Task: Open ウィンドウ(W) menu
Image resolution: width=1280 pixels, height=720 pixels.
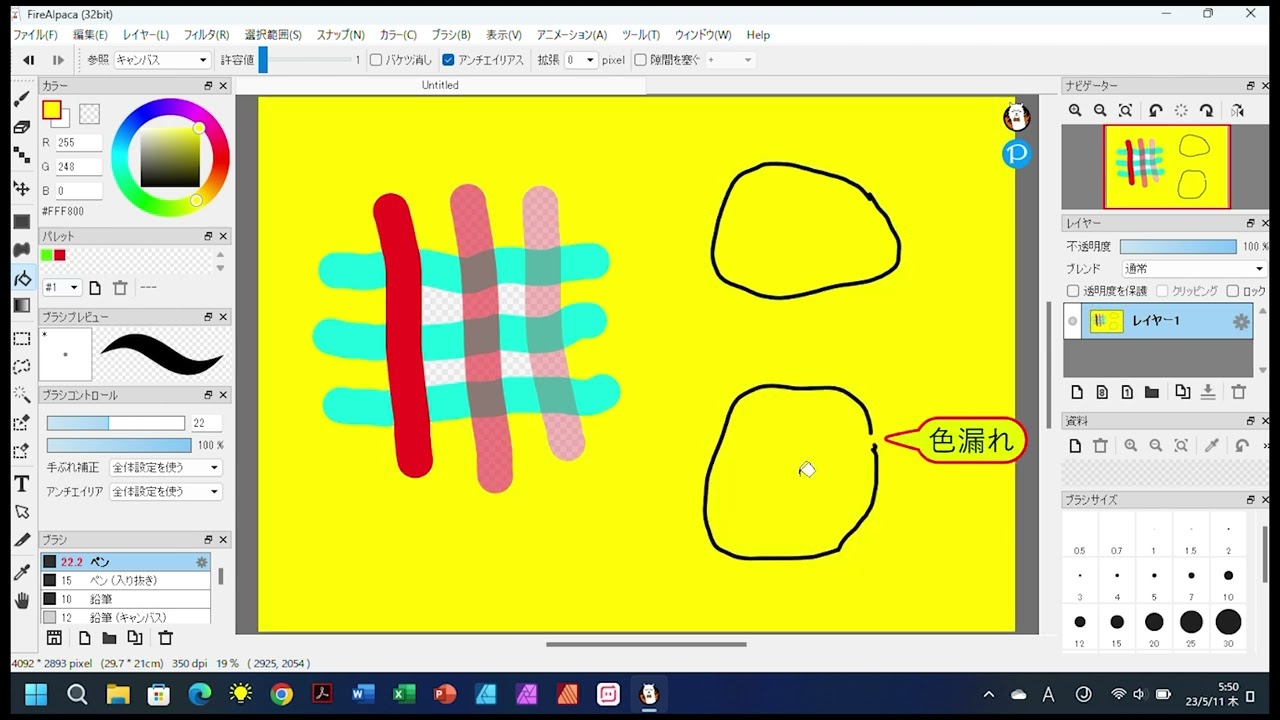Action: 702,35
